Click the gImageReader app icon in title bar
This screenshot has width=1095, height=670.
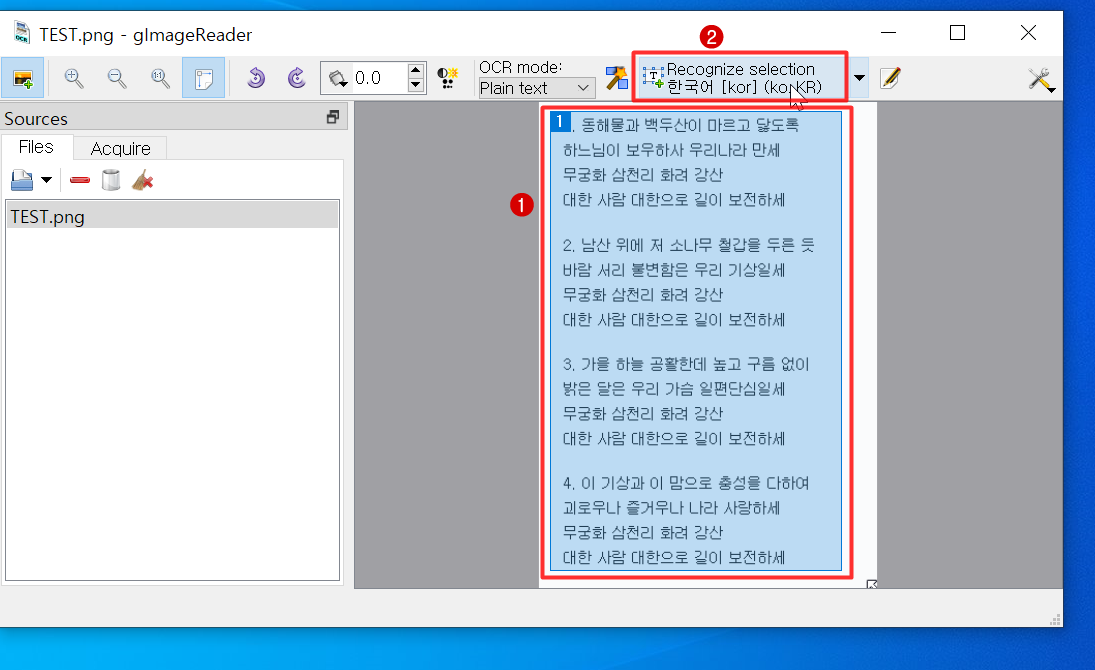coord(22,34)
